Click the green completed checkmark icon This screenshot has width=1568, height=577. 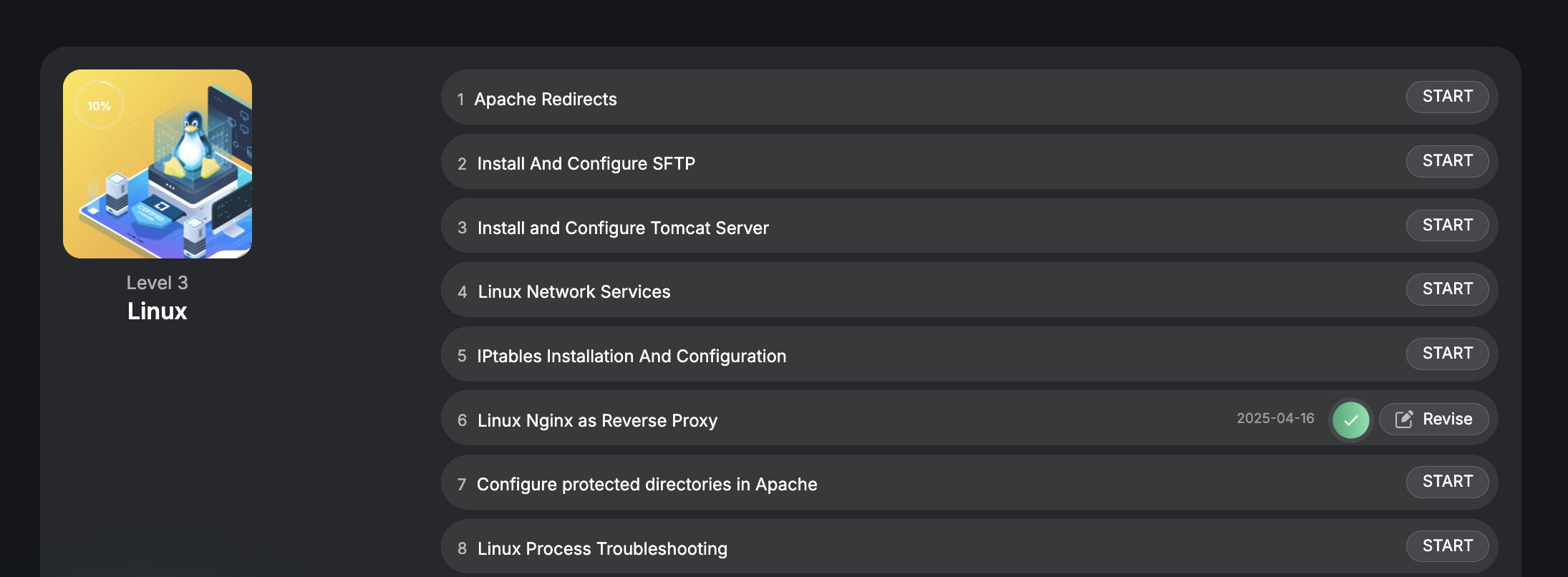point(1350,420)
